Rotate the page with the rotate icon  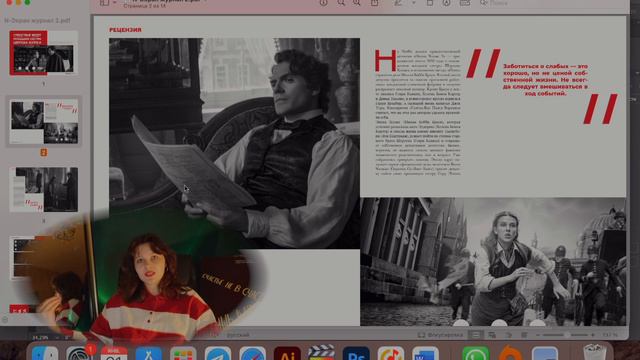tap(430, 3)
